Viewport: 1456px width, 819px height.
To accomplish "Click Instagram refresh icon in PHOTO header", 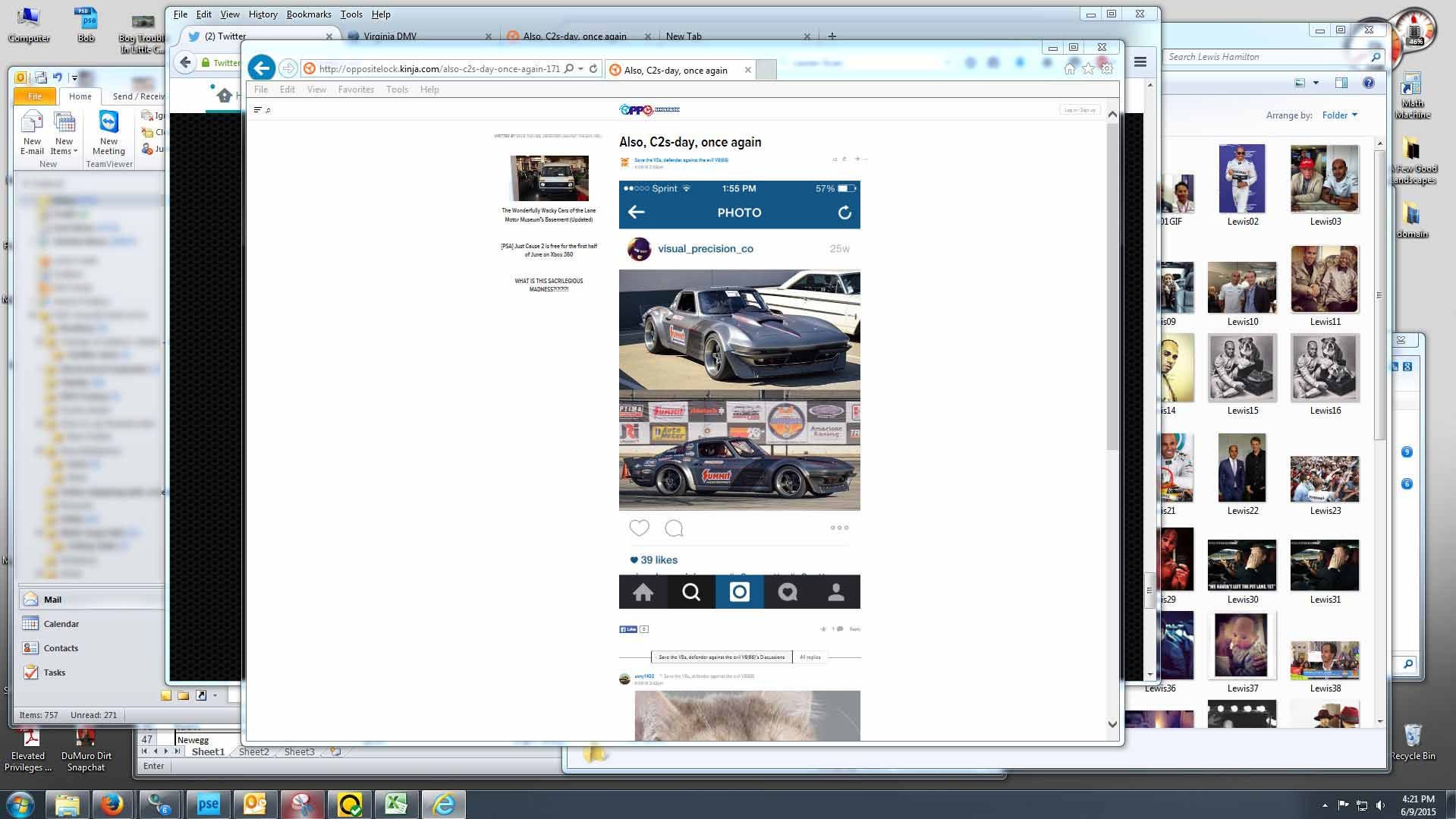I will click(844, 213).
